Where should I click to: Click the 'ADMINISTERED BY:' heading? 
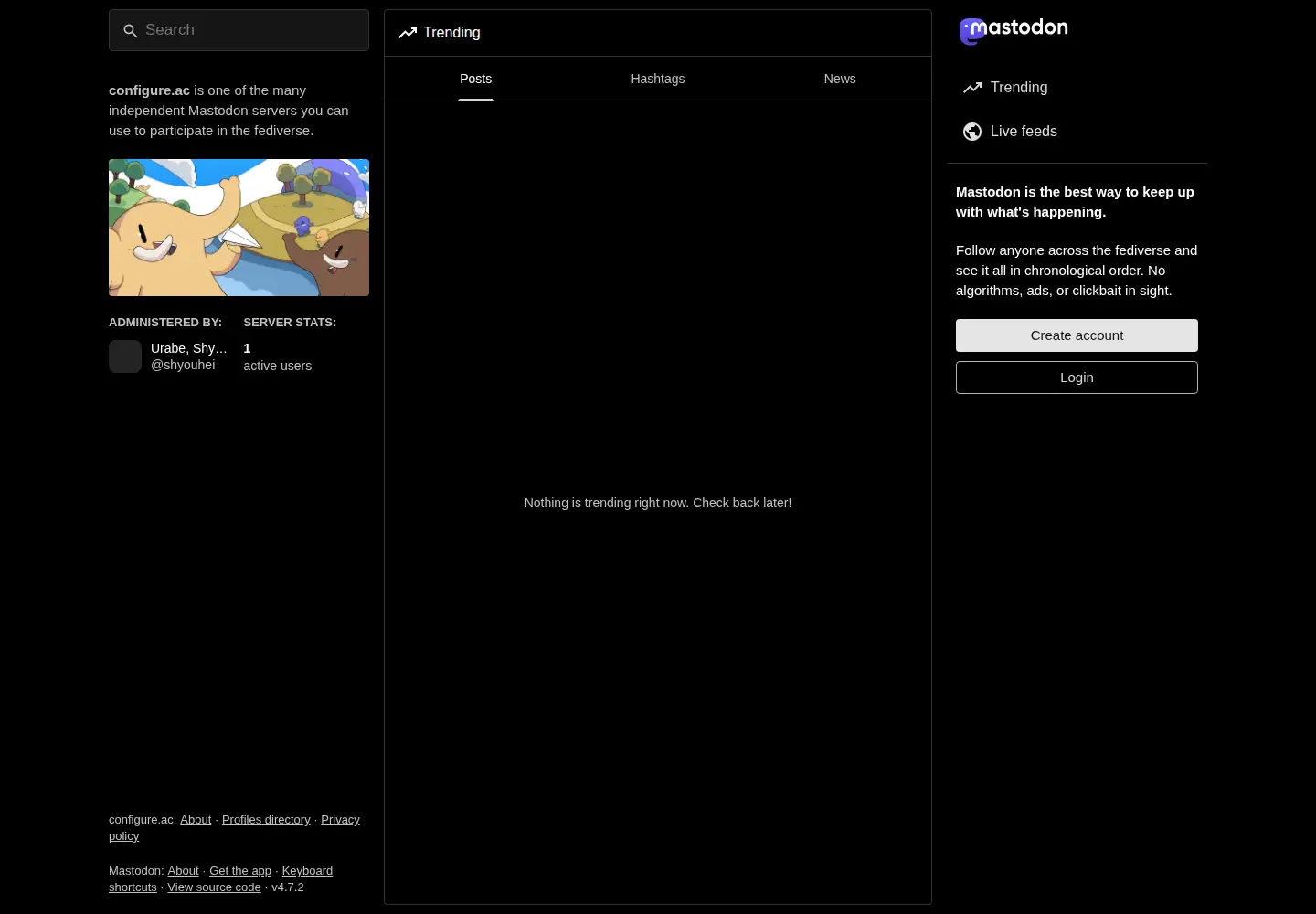click(165, 323)
